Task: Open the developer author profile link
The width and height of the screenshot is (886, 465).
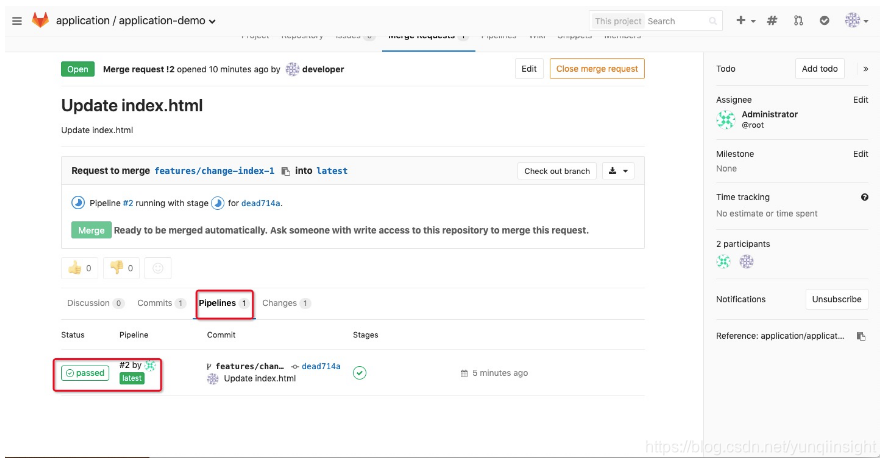Action: click(323, 69)
